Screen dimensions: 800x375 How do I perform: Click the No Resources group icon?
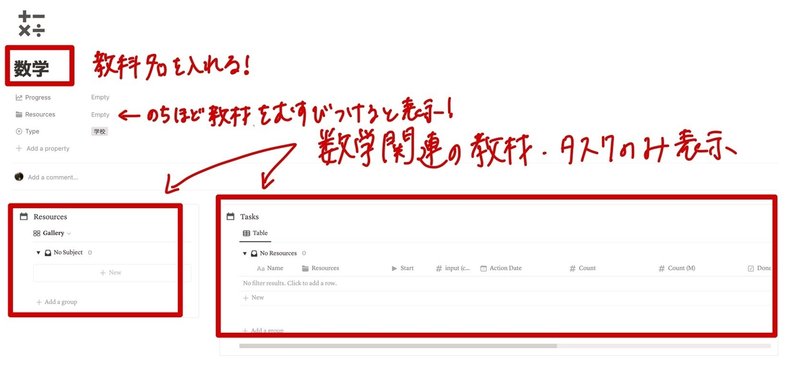(254, 253)
